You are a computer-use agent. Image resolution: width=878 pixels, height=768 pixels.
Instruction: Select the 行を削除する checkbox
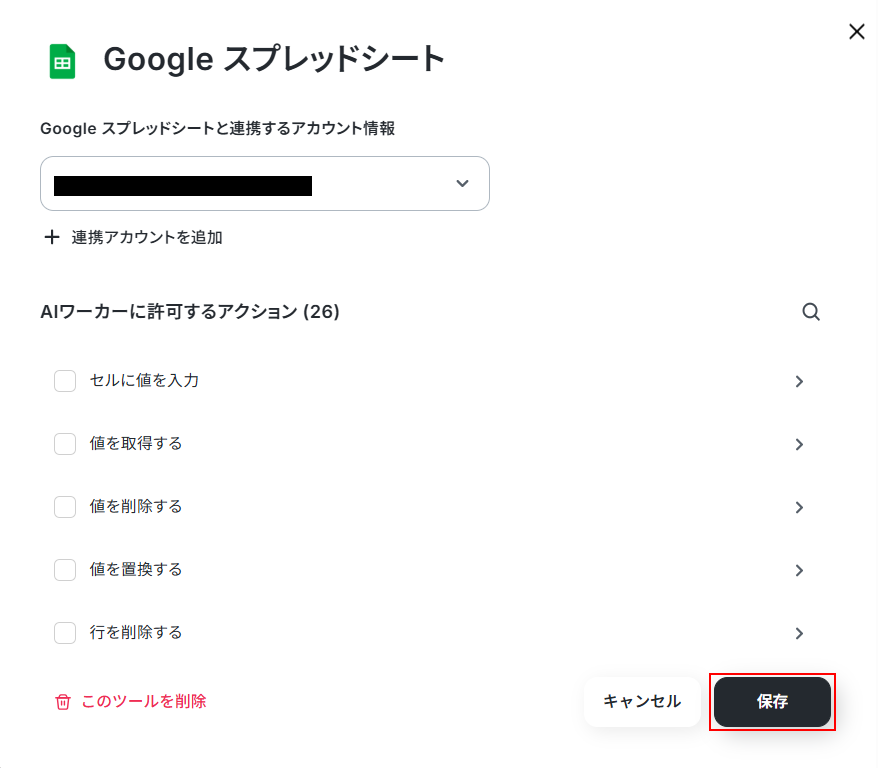[65, 633]
